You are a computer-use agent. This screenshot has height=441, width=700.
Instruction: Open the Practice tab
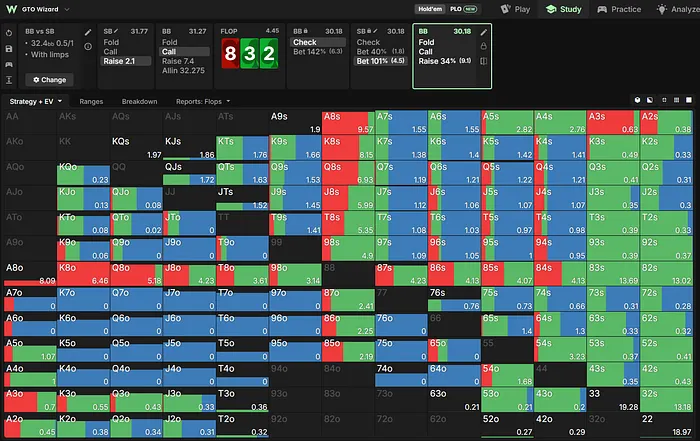(619, 9)
